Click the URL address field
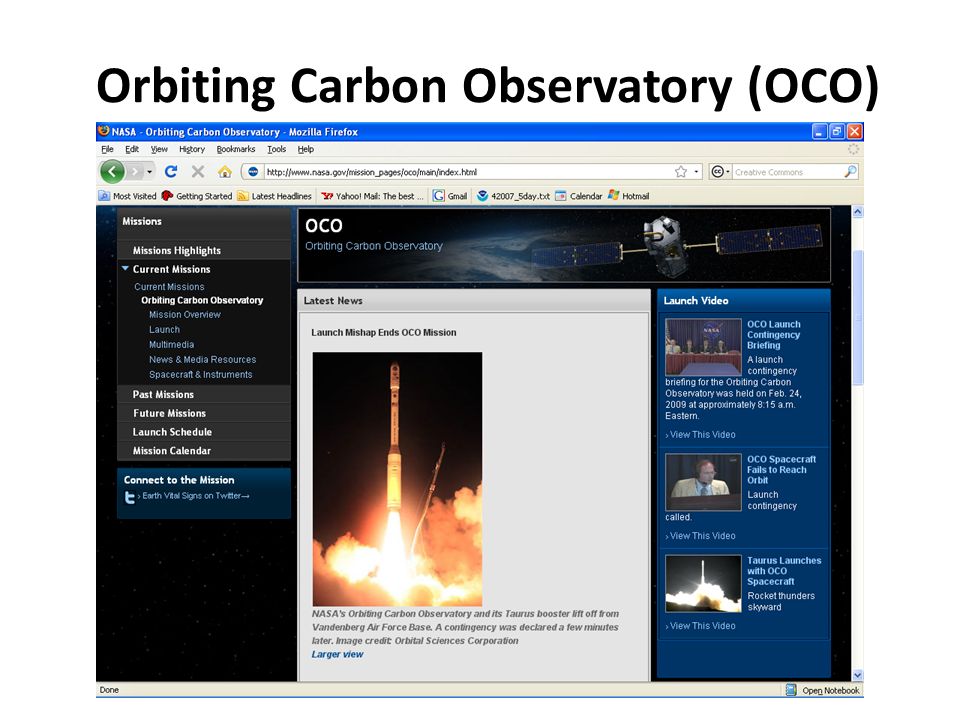 468,172
